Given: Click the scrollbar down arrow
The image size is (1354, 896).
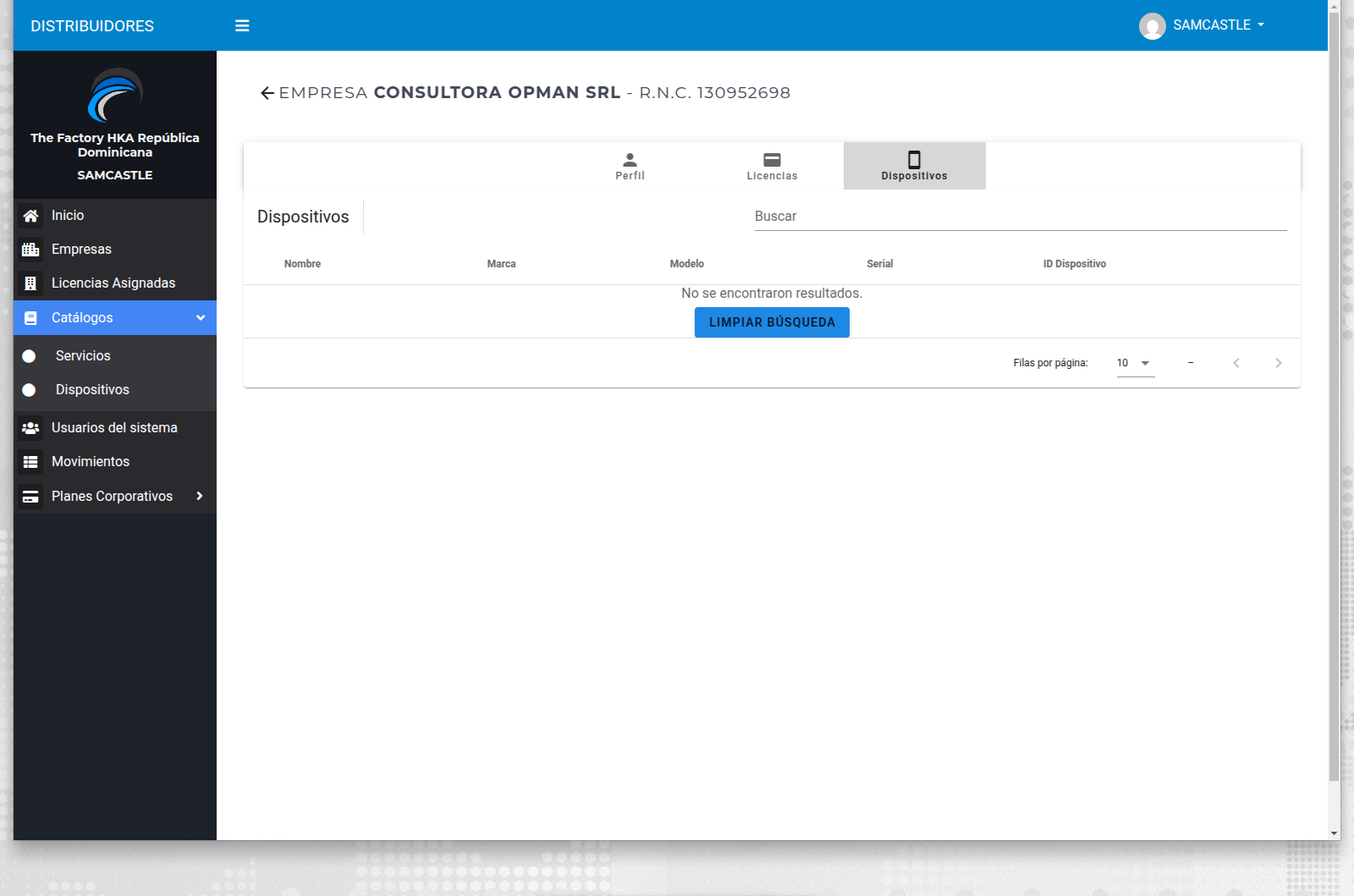Looking at the screenshot, I should (x=1334, y=833).
